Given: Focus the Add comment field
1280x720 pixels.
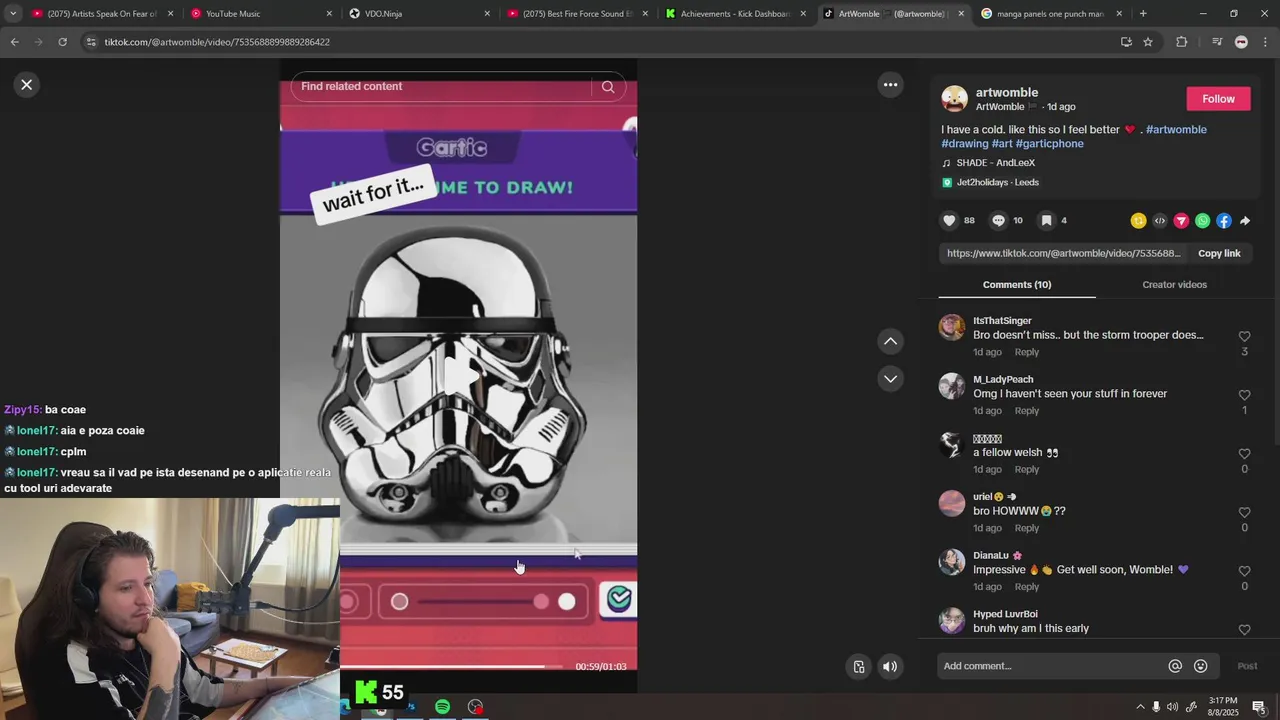Looking at the screenshot, I should pyautogui.click(x=1050, y=666).
